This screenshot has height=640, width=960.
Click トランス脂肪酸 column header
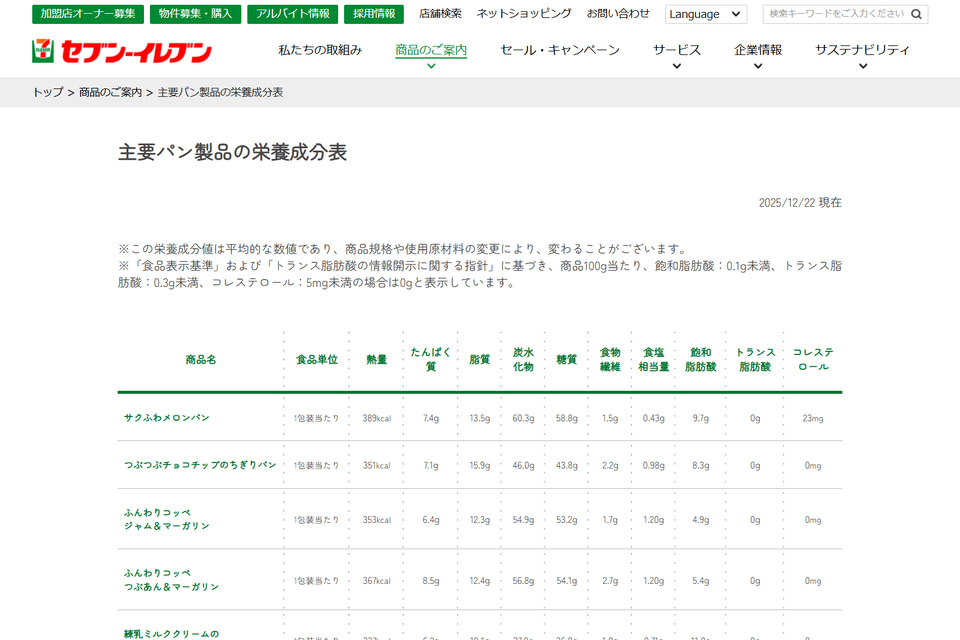pyautogui.click(x=755, y=360)
